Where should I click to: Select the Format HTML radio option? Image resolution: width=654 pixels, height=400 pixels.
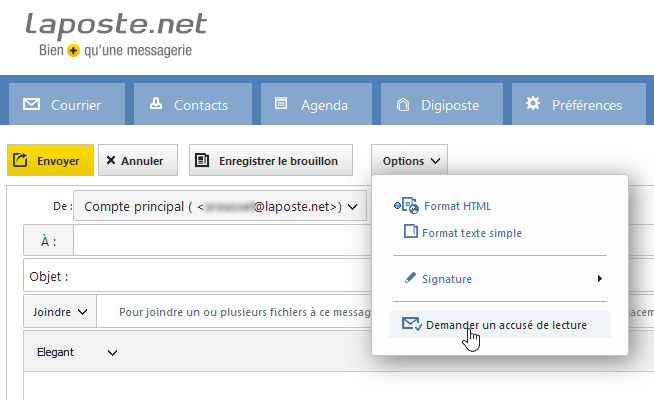pyautogui.click(x=443, y=206)
